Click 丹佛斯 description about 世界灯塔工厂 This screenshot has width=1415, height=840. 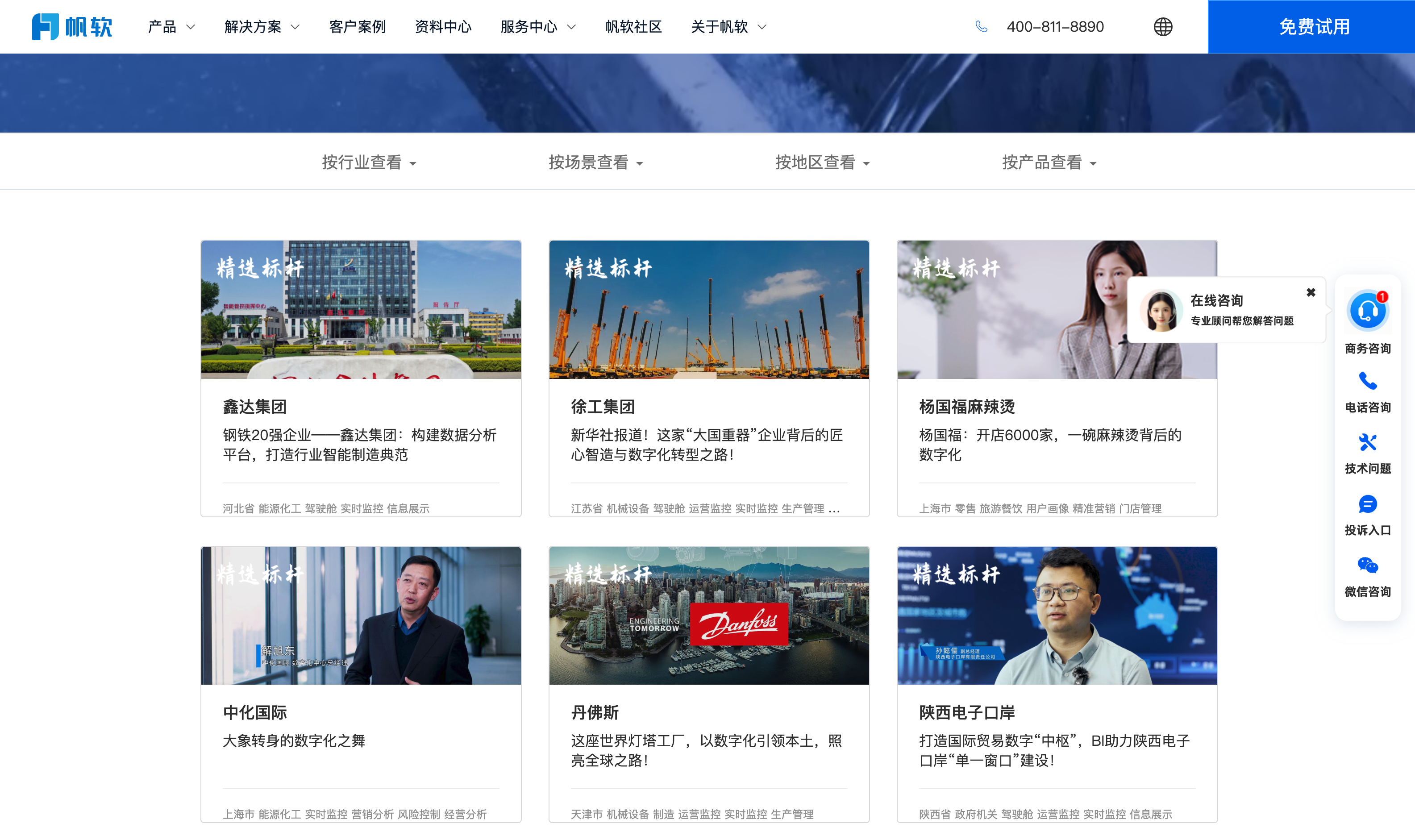[706, 750]
